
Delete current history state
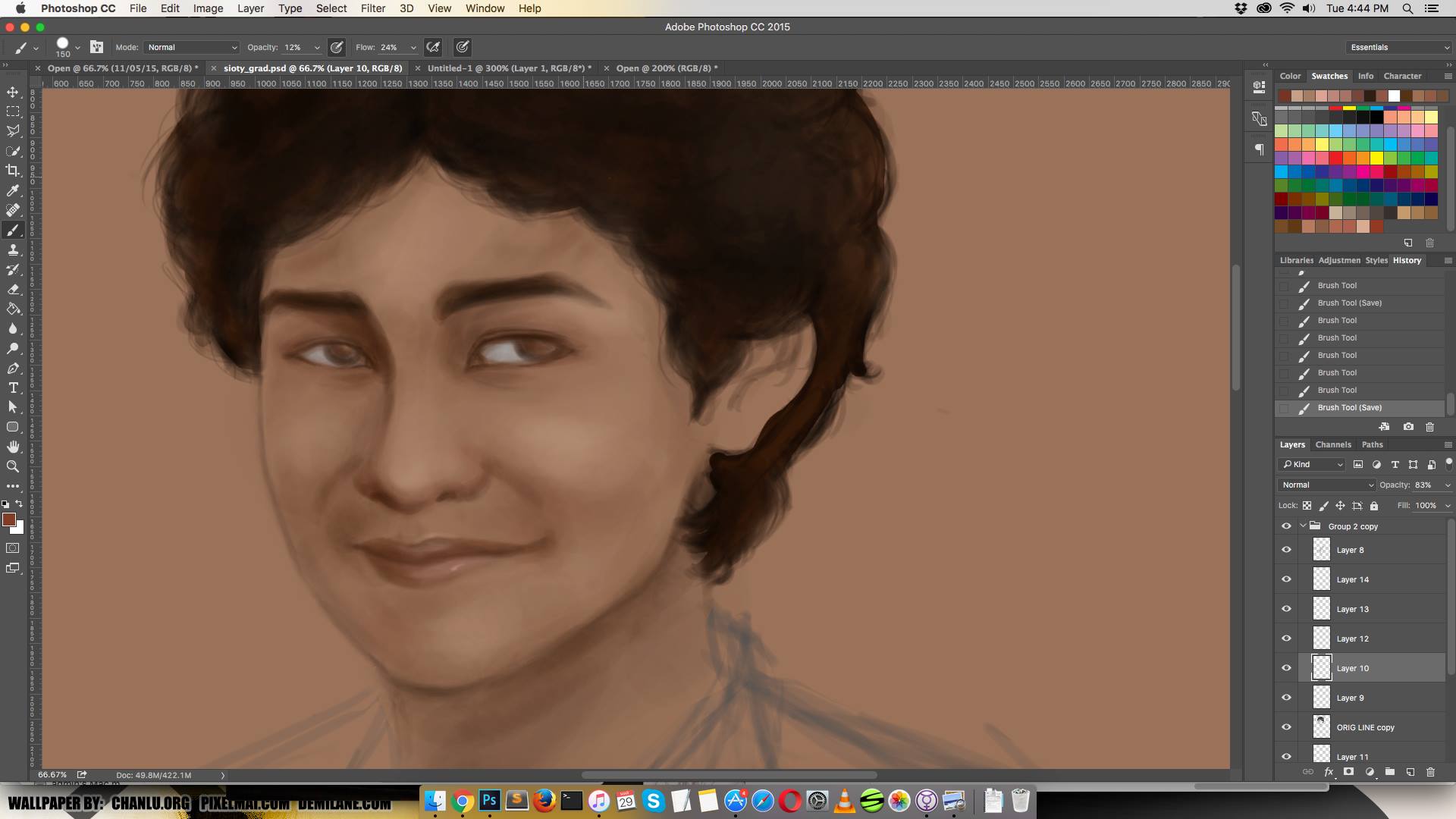click(1430, 427)
